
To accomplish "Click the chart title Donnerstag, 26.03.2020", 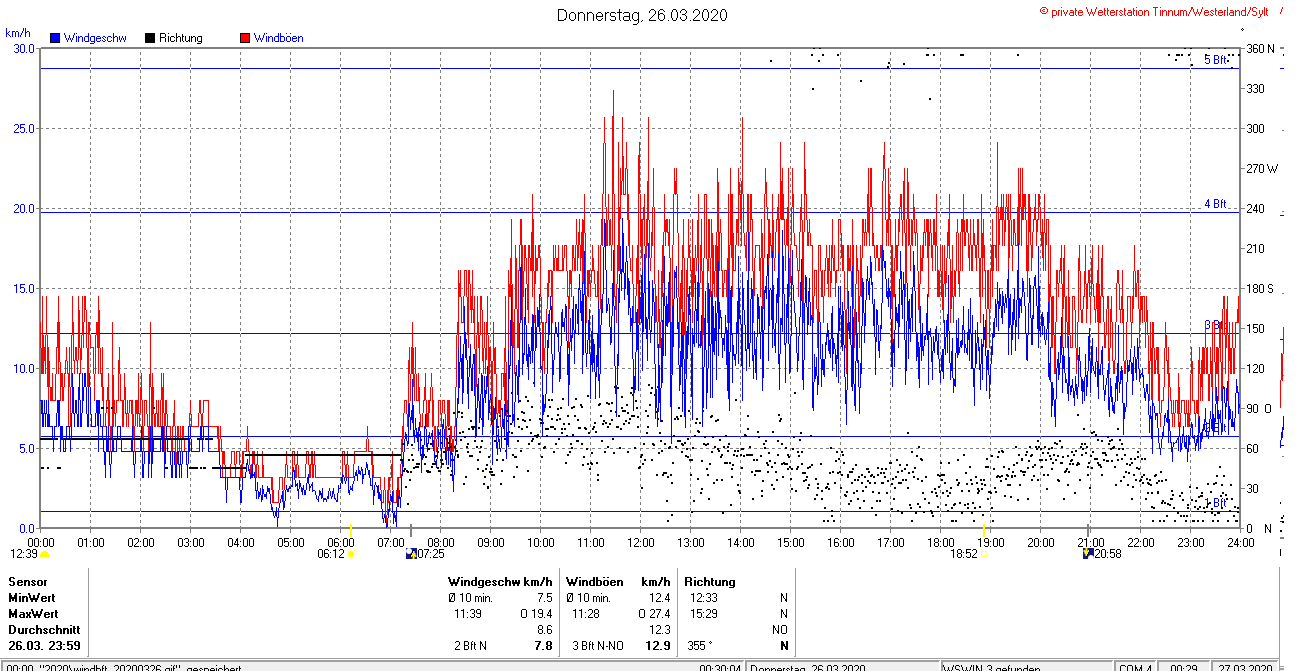I will click(x=642, y=15).
